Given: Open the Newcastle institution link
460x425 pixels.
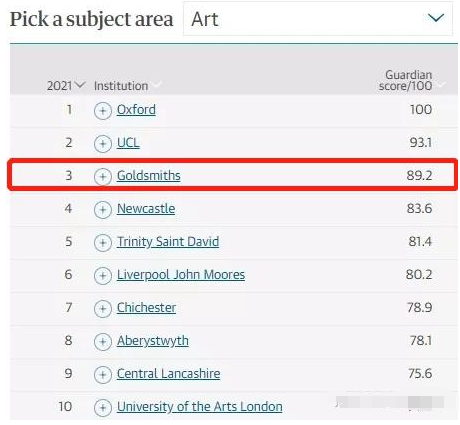Looking at the screenshot, I should (x=146, y=209).
